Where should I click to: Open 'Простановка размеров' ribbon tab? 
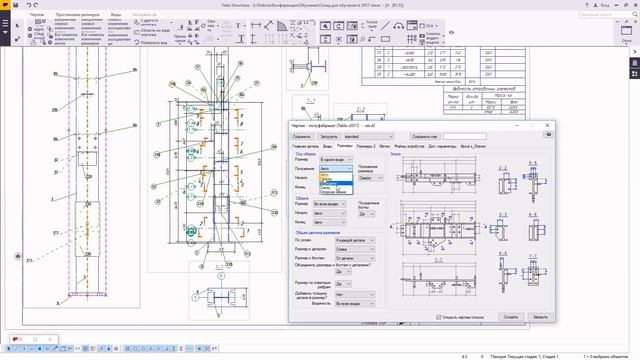click(78, 15)
